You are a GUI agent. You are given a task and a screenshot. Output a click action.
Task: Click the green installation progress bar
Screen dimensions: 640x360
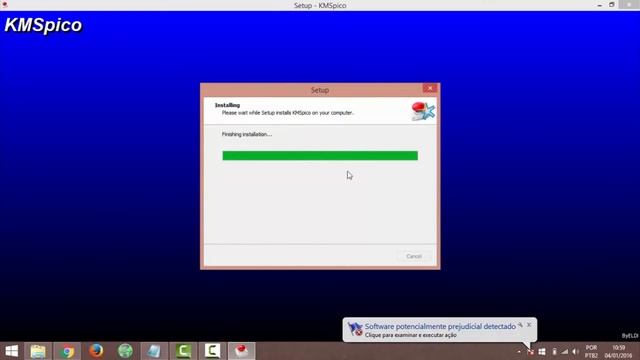[320, 156]
